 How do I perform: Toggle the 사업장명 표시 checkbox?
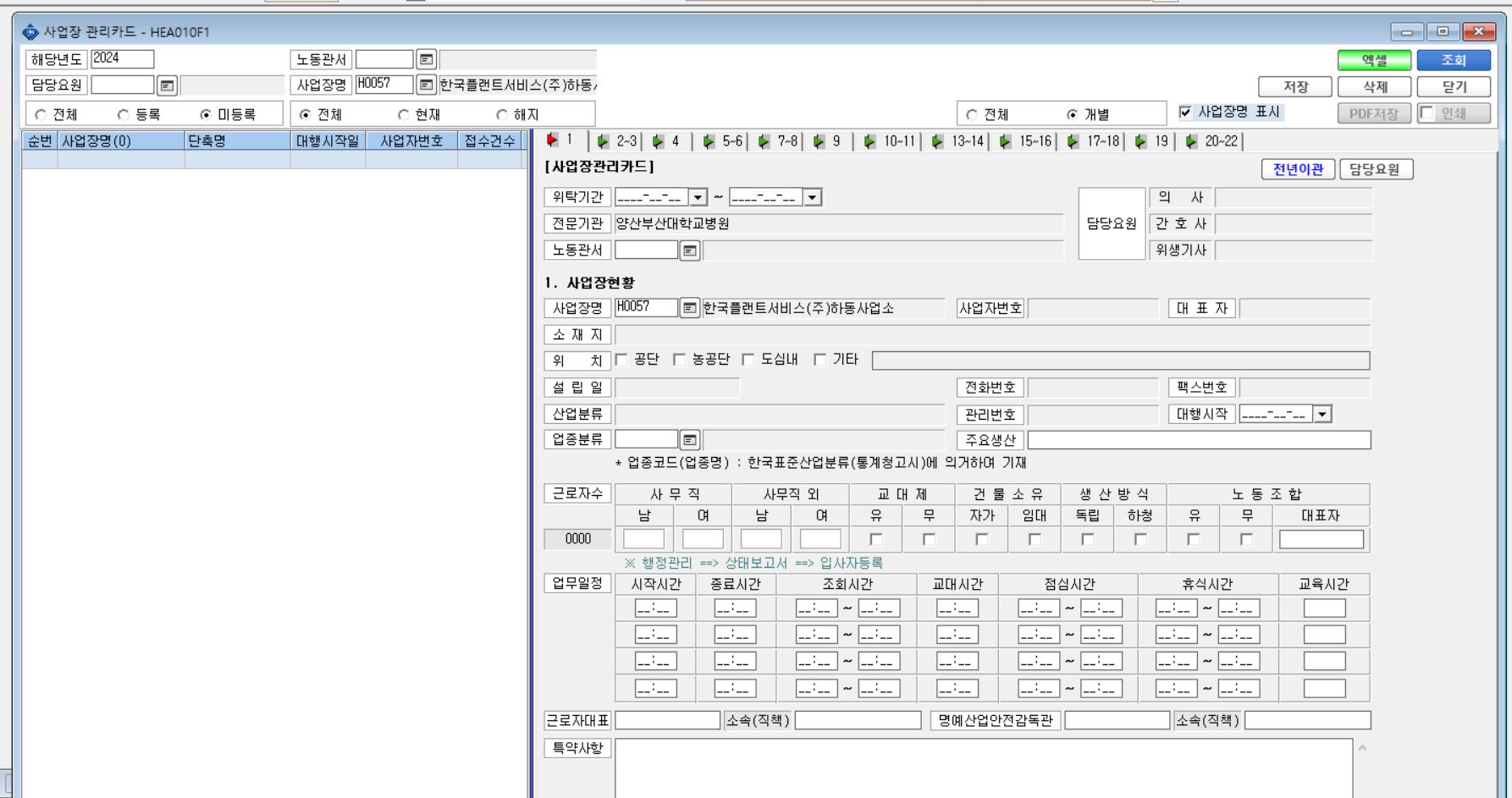click(1185, 112)
